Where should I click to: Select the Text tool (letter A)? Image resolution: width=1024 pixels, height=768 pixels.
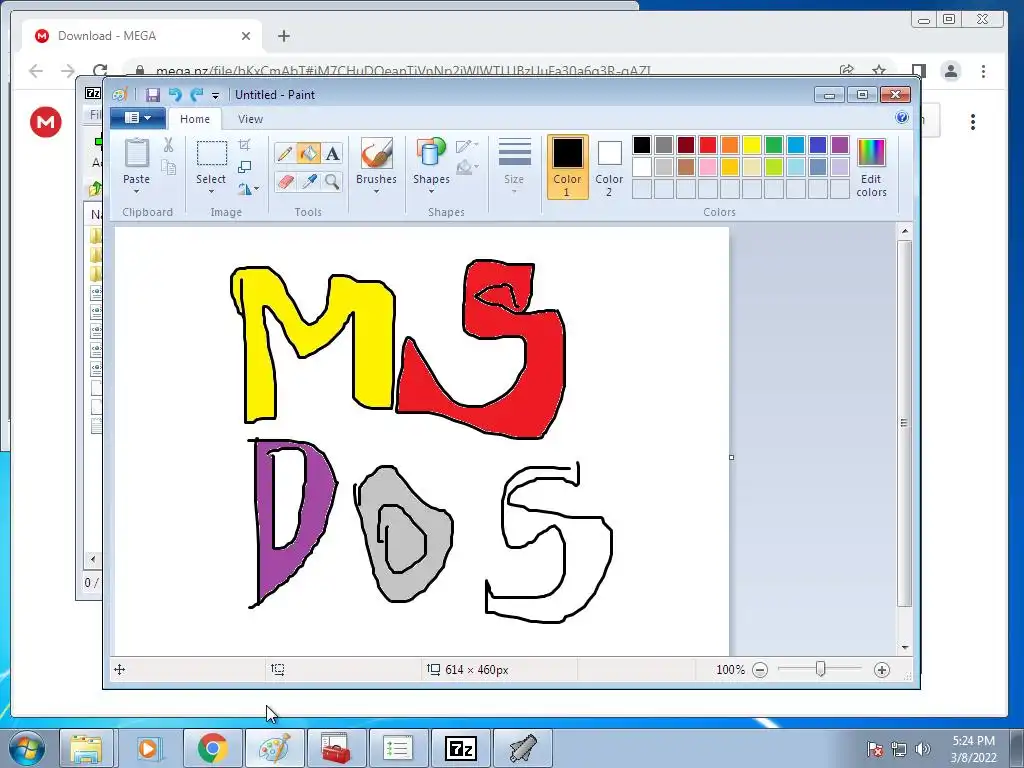pos(332,153)
